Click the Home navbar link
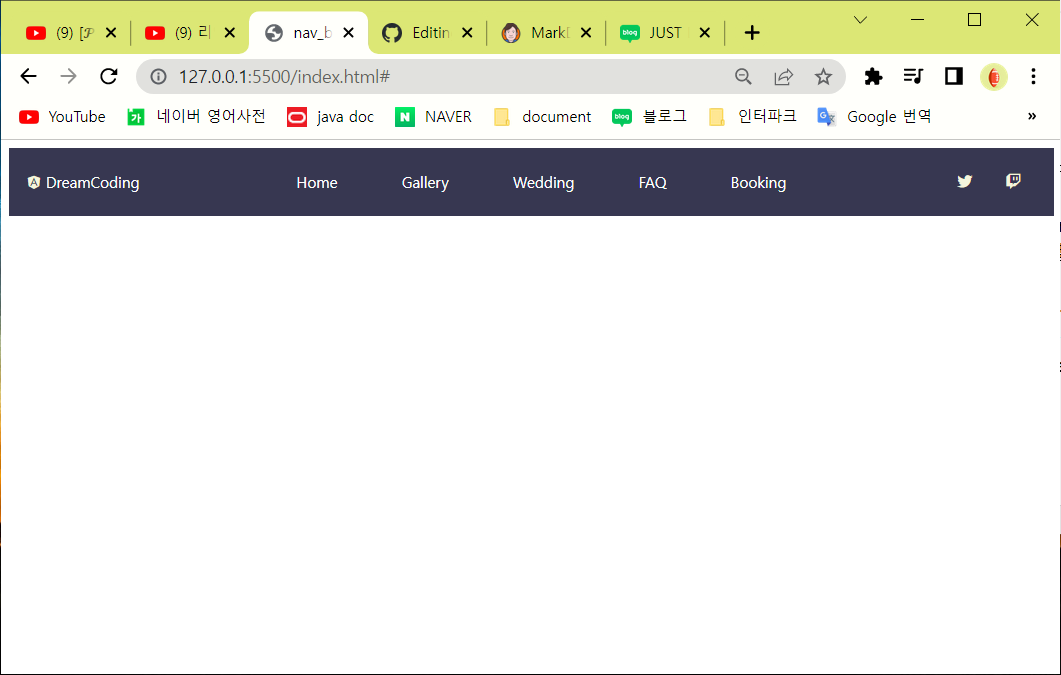The width and height of the screenshot is (1061, 675). point(317,183)
